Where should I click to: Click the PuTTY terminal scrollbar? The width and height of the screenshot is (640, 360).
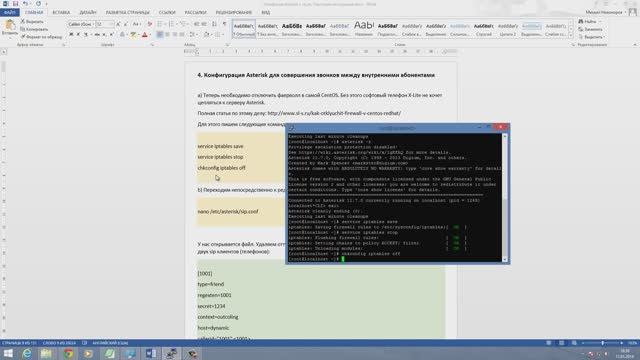pyautogui.click(x=504, y=198)
